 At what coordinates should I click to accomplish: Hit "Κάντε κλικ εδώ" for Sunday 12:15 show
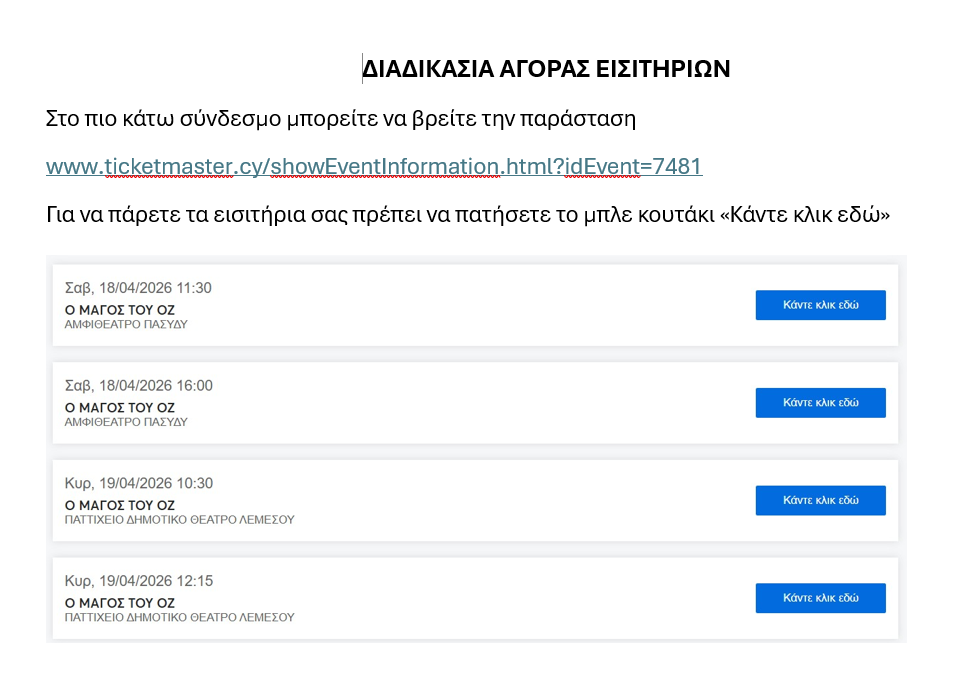click(x=820, y=598)
